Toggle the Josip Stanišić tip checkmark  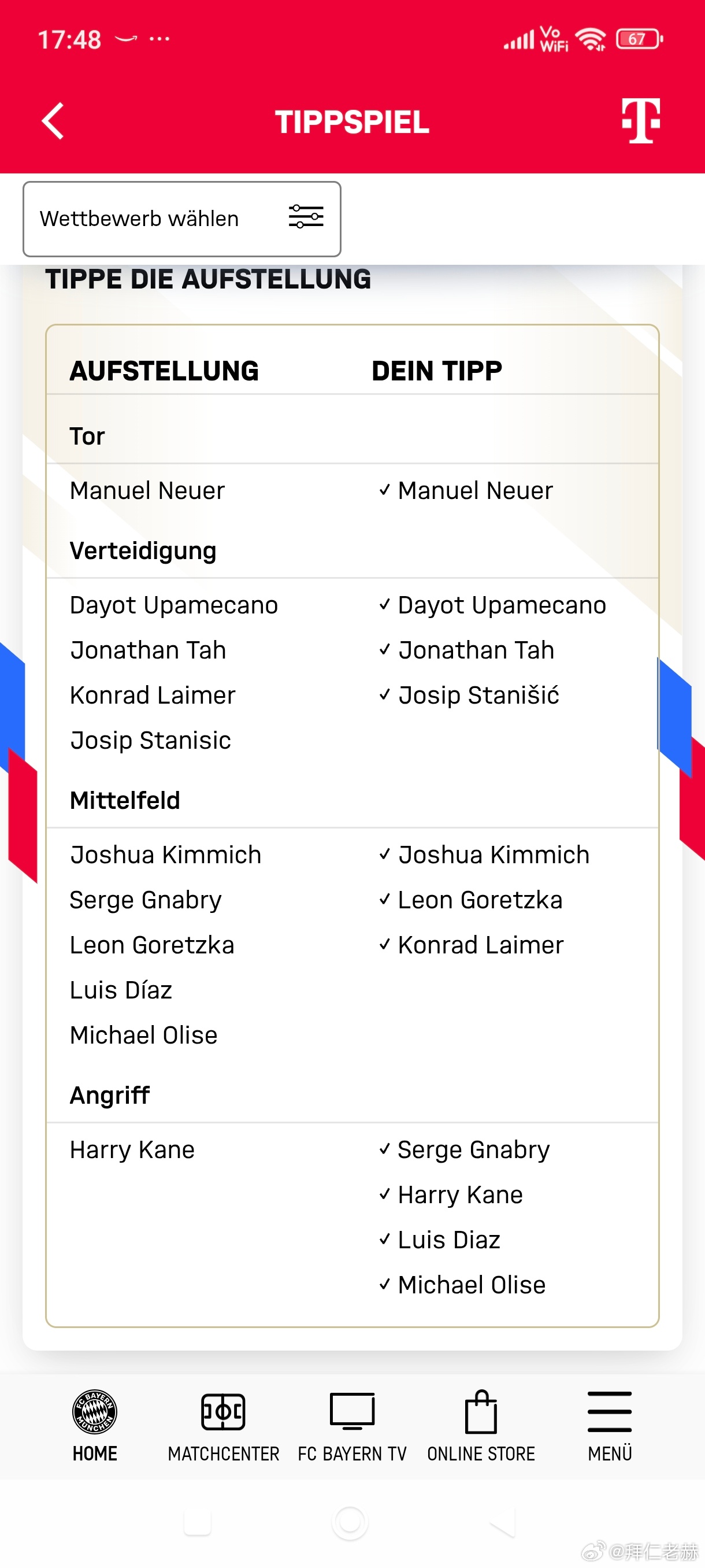[384, 694]
